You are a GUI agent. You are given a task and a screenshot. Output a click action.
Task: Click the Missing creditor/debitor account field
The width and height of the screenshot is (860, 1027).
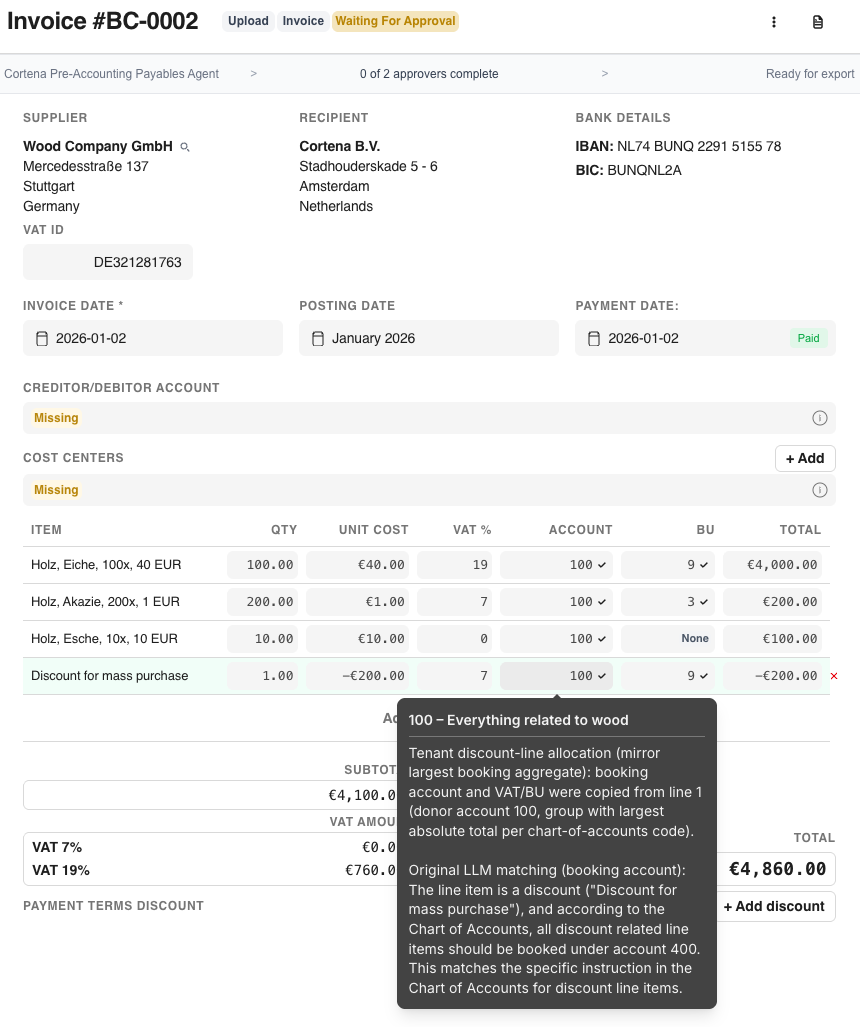(429, 418)
